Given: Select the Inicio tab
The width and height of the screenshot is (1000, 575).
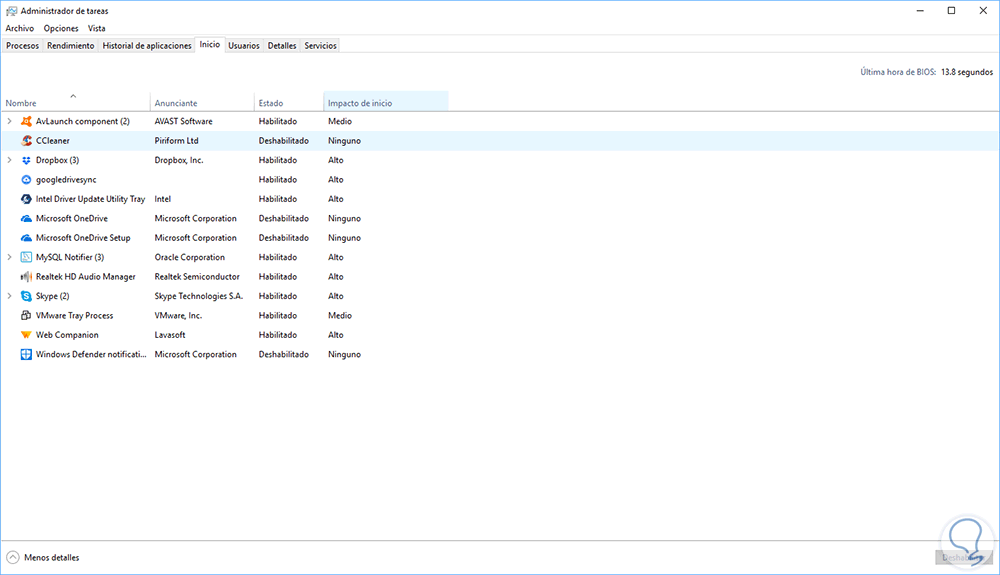Looking at the screenshot, I should 210,45.
